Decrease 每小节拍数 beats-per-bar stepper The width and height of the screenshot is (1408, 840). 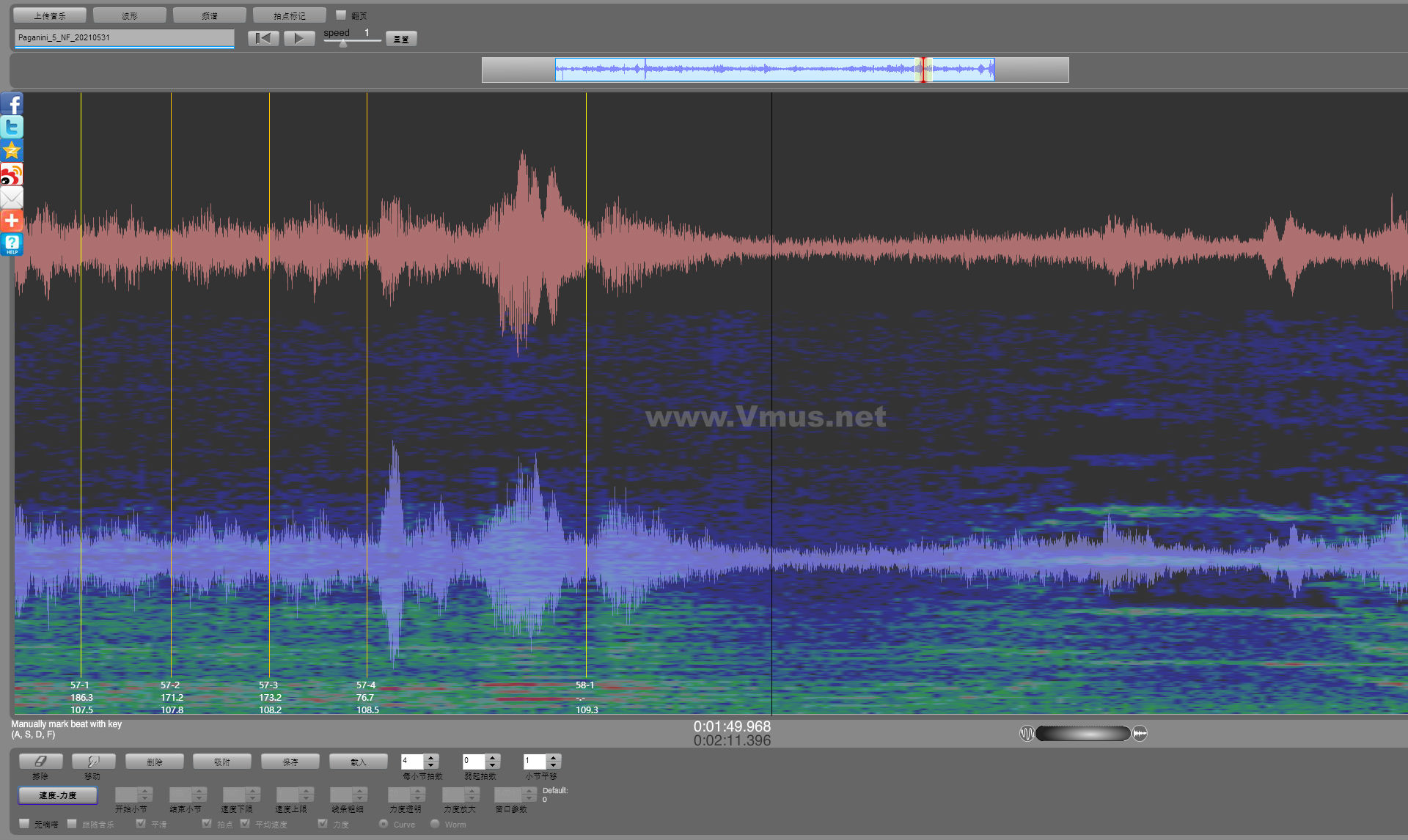click(x=431, y=766)
